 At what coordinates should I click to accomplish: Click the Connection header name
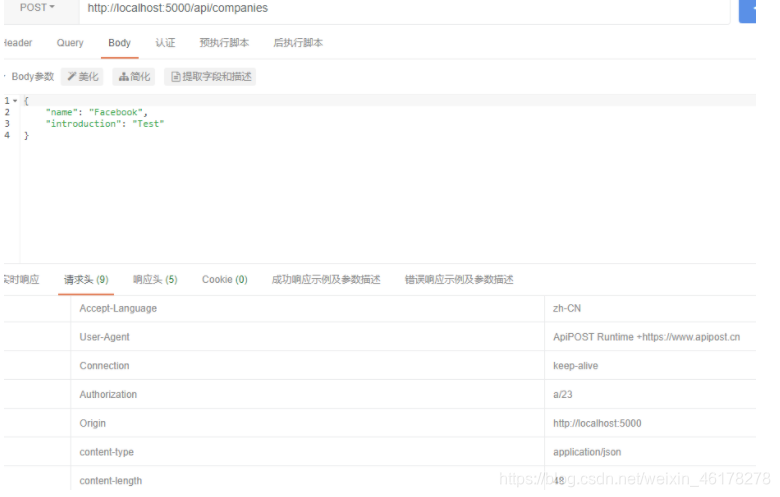[x=104, y=366]
